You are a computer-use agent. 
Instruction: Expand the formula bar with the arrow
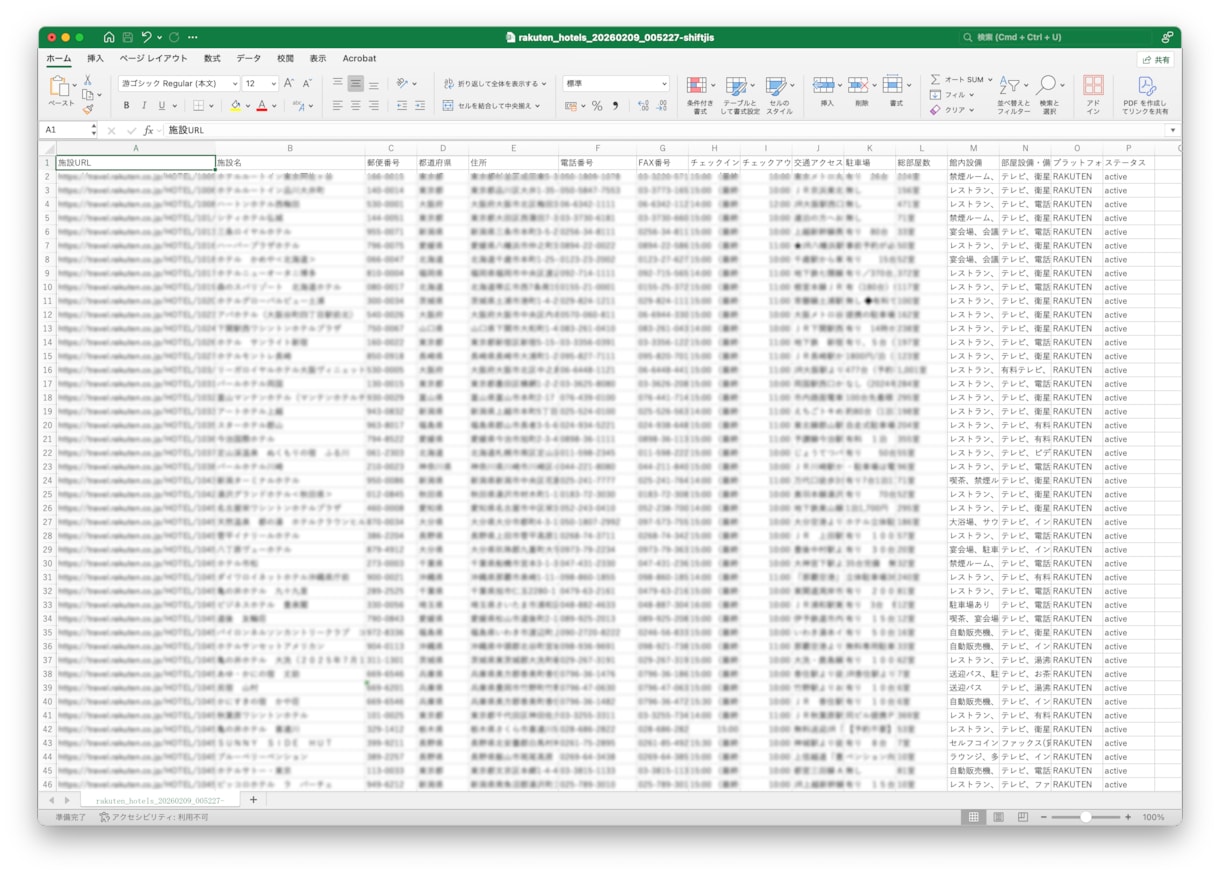1173,130
